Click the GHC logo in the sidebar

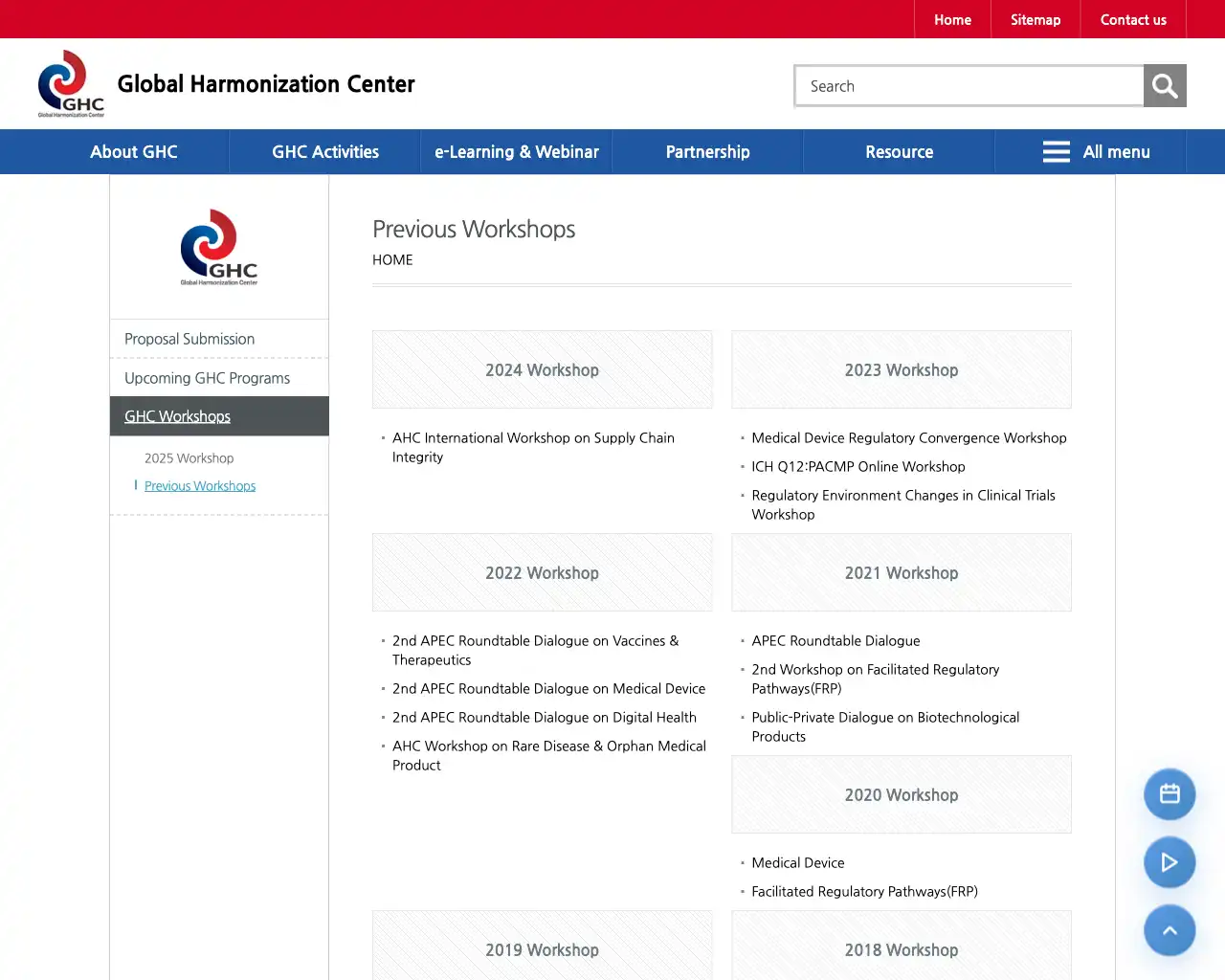tap(218, 247)
